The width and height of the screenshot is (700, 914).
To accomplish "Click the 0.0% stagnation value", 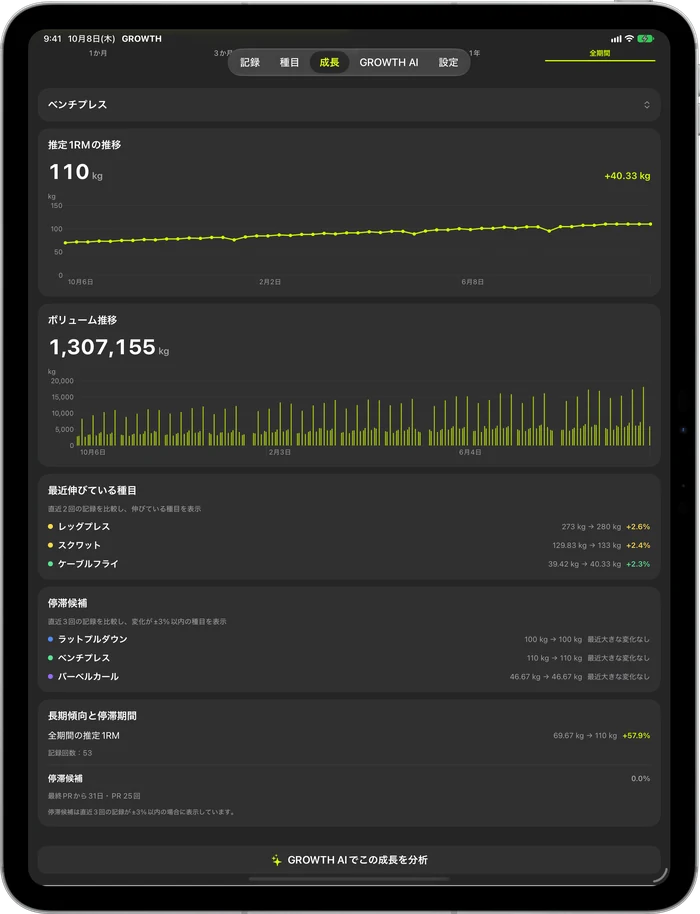I will click(x=641, y=778).
